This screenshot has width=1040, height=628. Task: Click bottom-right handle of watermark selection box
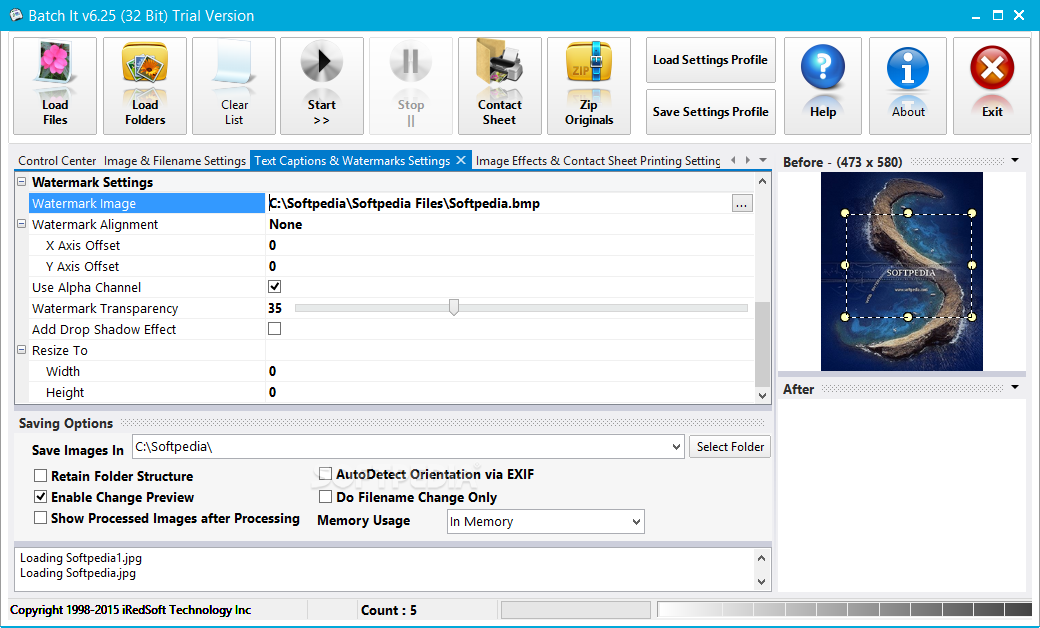972,317
